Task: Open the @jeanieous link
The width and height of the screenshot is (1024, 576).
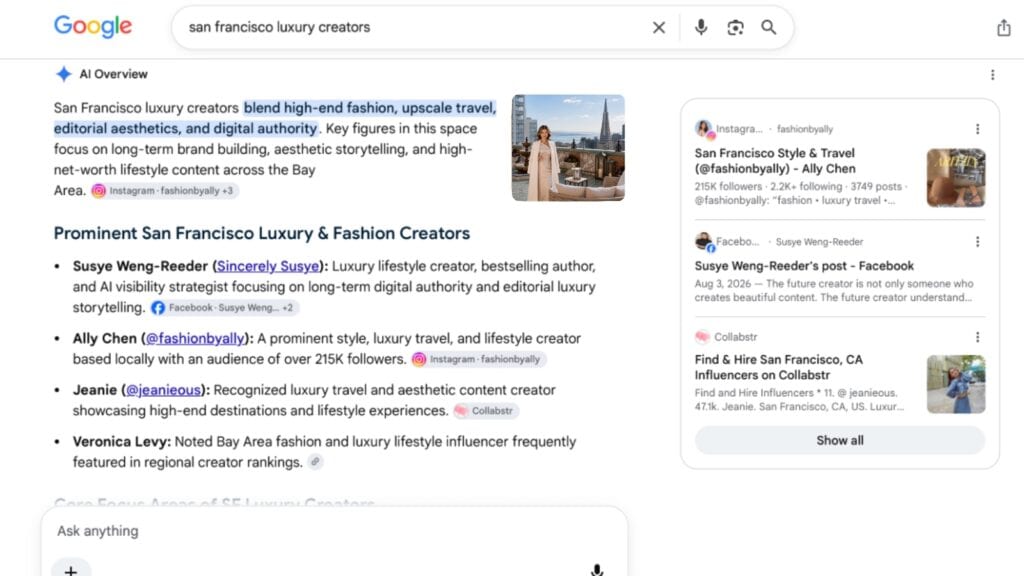Action: click(x=163, y=390)
